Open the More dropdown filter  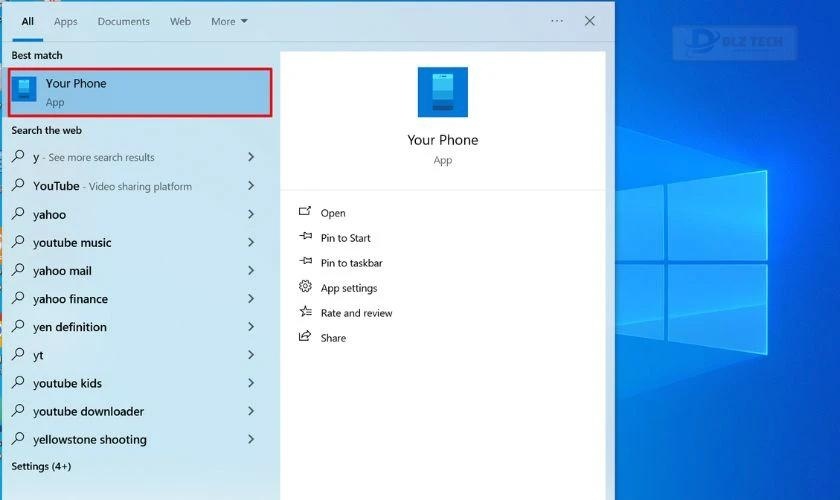click(229, 21)
